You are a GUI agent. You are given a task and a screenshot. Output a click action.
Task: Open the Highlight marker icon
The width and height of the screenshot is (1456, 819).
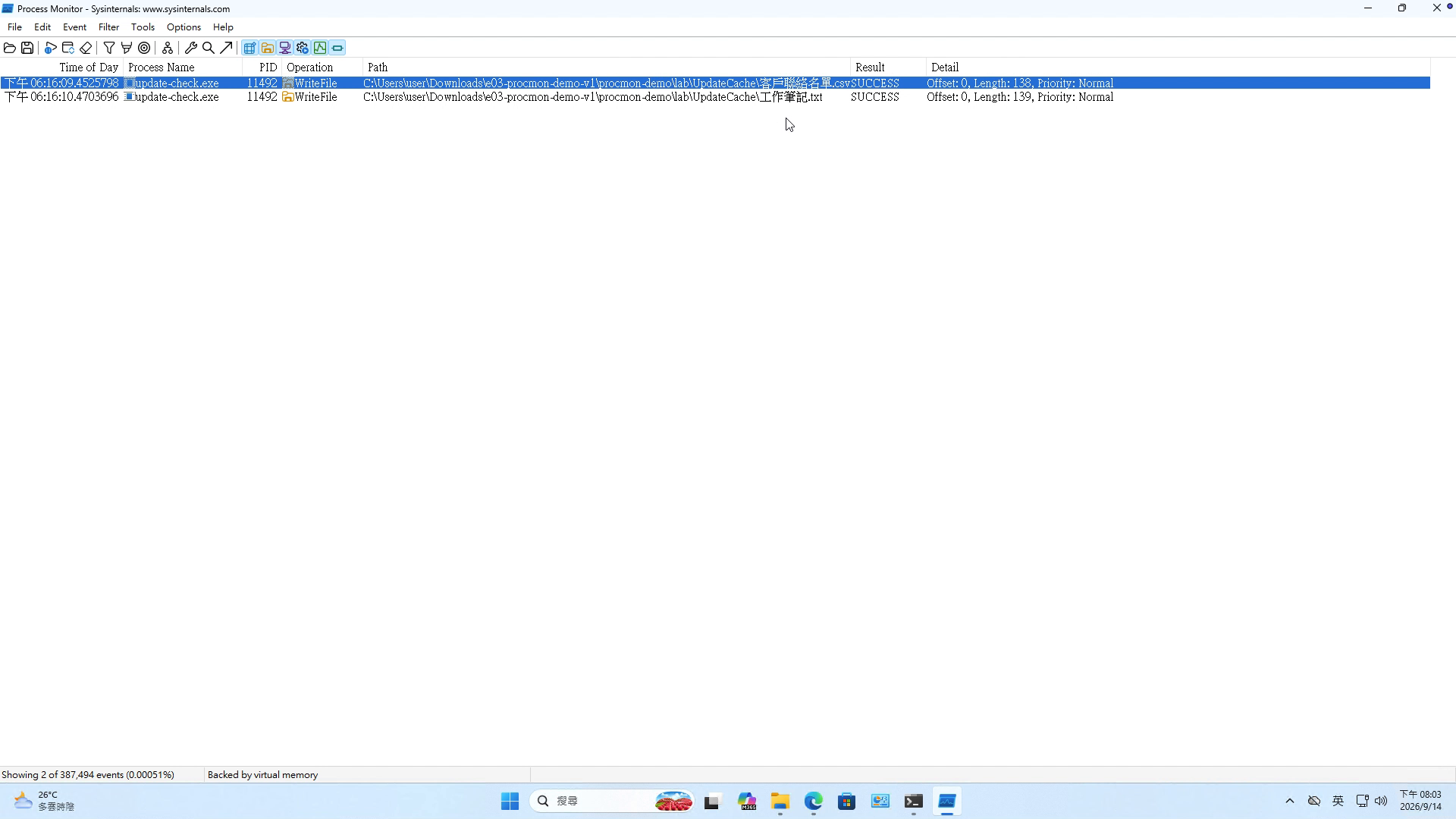tap(127, 48)
